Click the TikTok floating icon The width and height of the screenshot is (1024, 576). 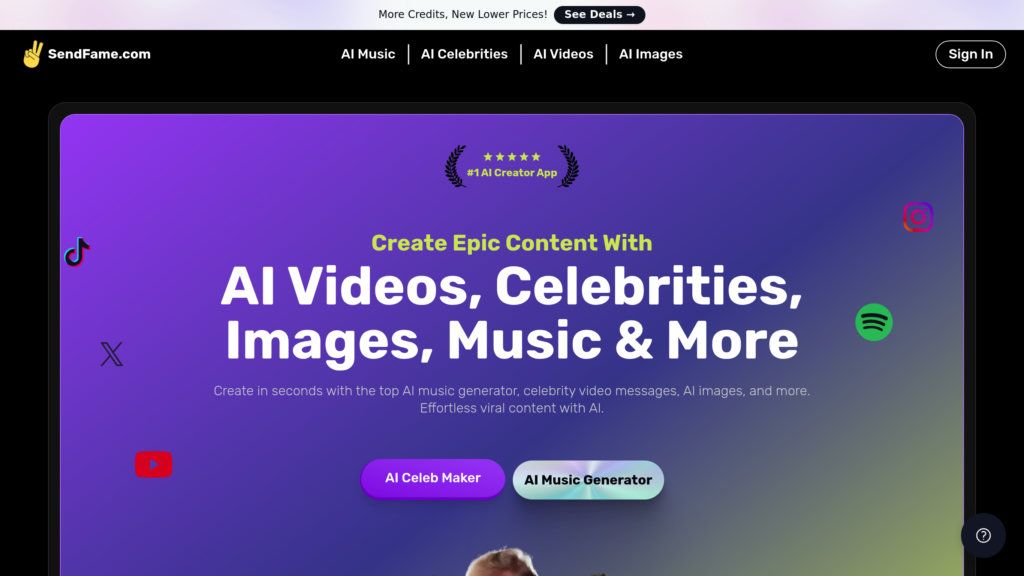(x=77, y=252)
